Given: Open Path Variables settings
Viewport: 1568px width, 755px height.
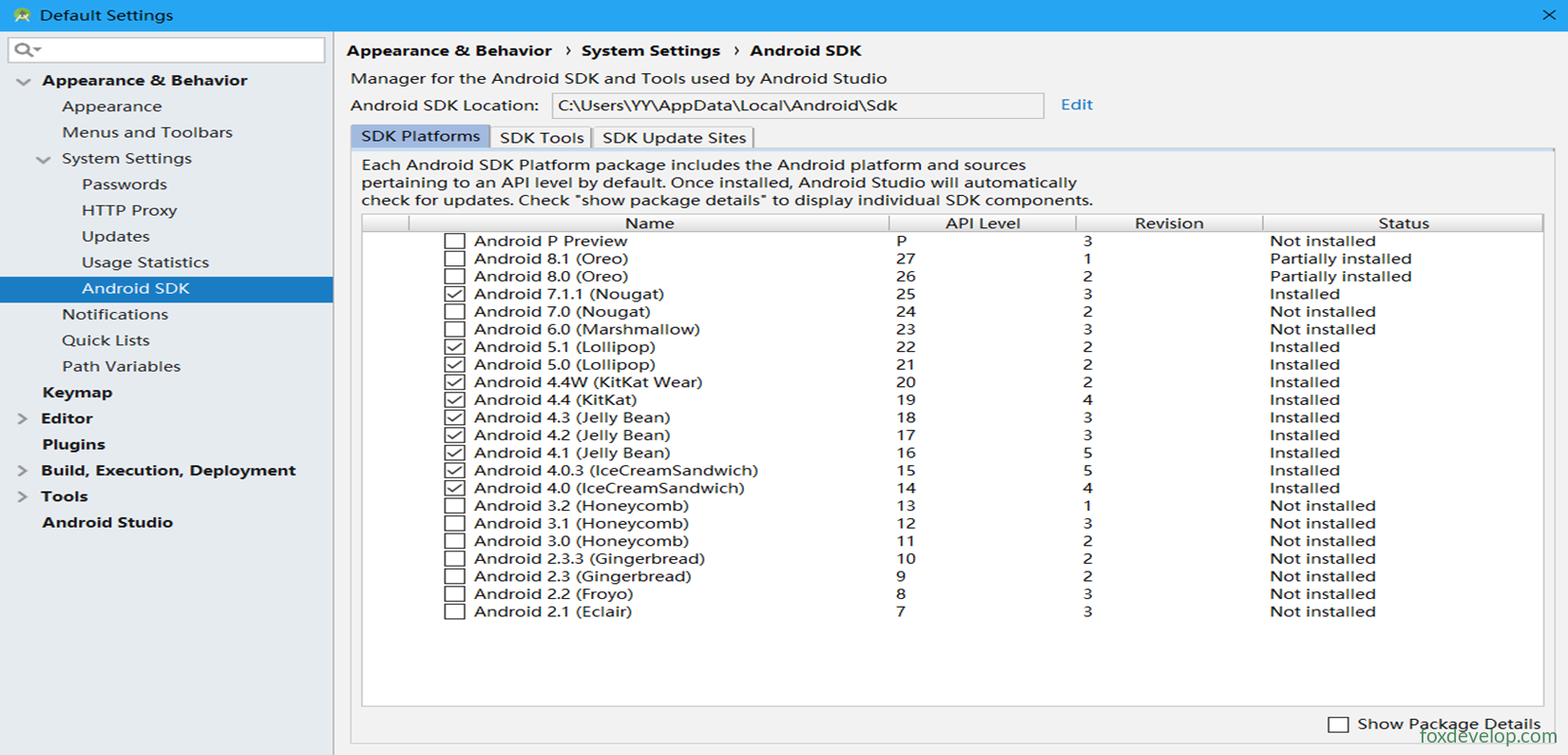Looking at the screenshot, I should (x=121, y=366).
